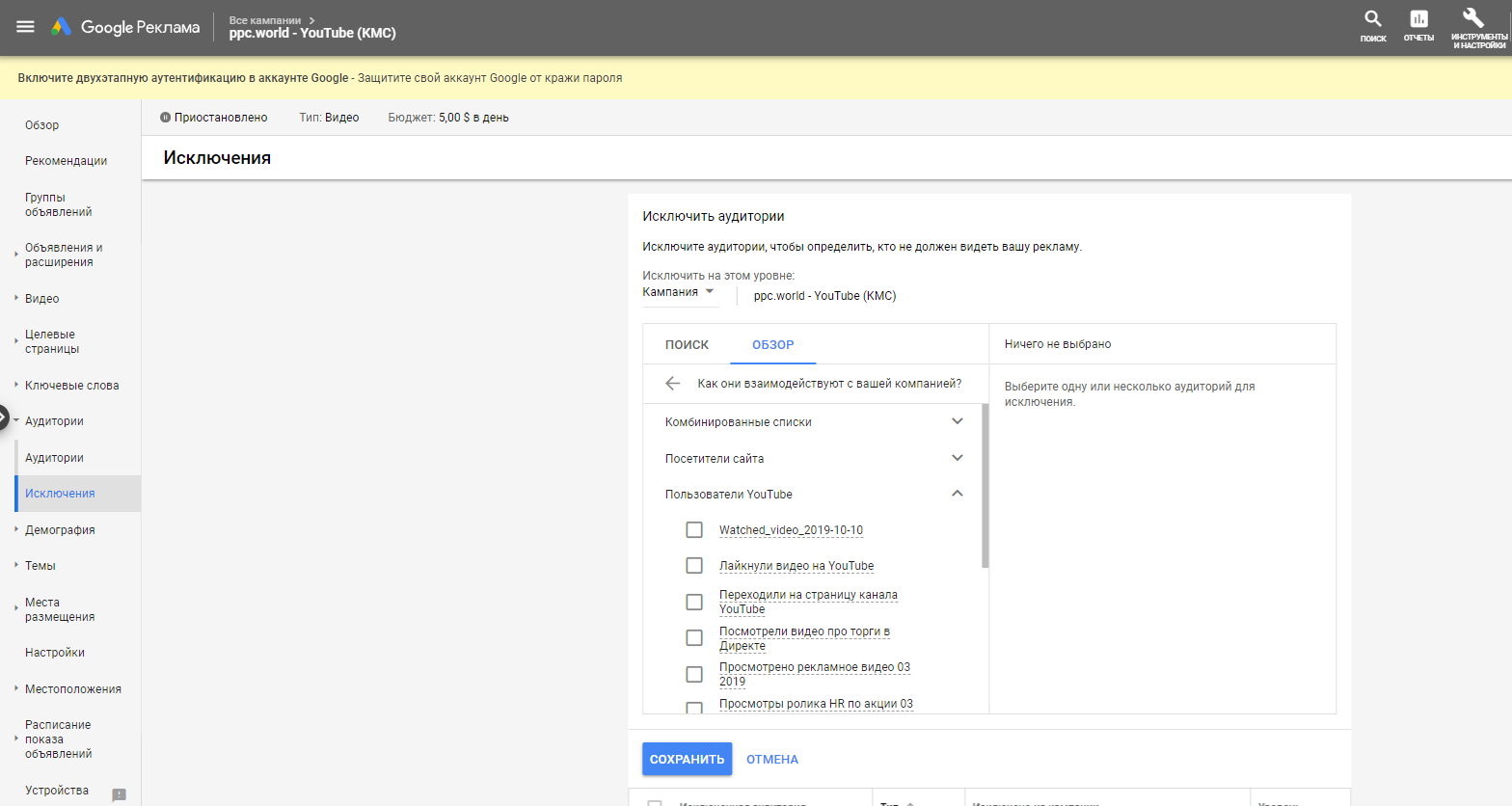Collapse the Пользователи YouTube section
Screen dimensions: 1512x806
[x=957, y=494]
